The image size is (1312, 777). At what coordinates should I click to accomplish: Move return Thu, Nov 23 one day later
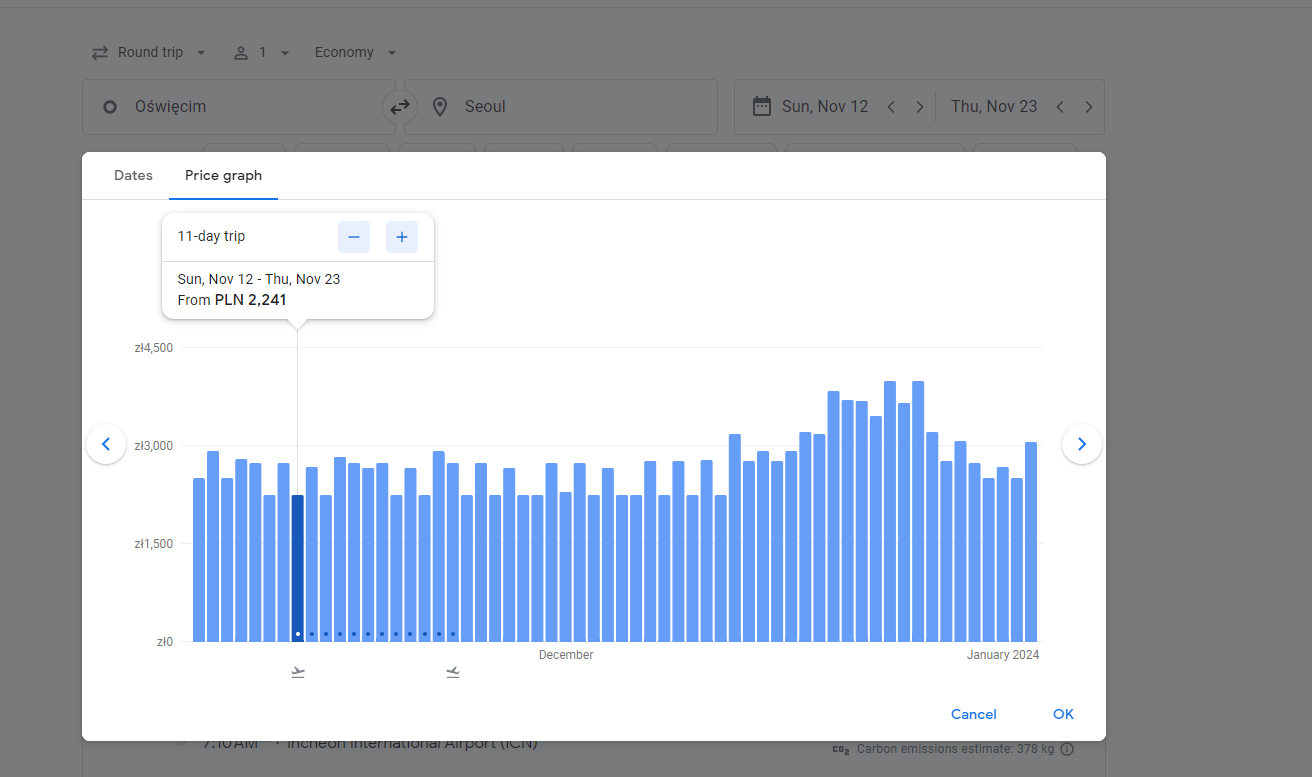coord(1089,107)
